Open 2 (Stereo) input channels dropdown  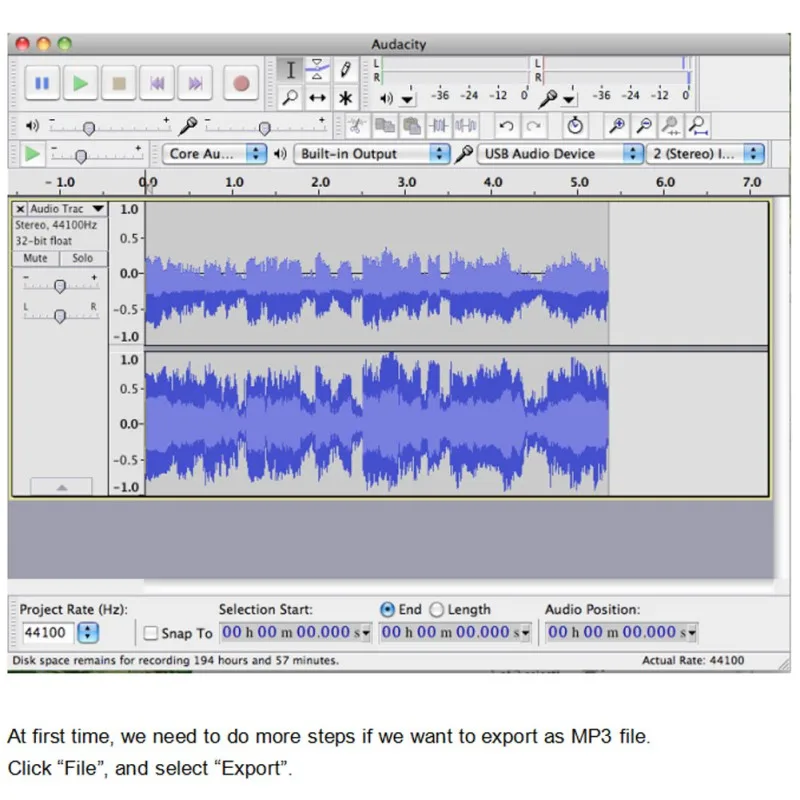pyautogui.click(x=705, y=154)
